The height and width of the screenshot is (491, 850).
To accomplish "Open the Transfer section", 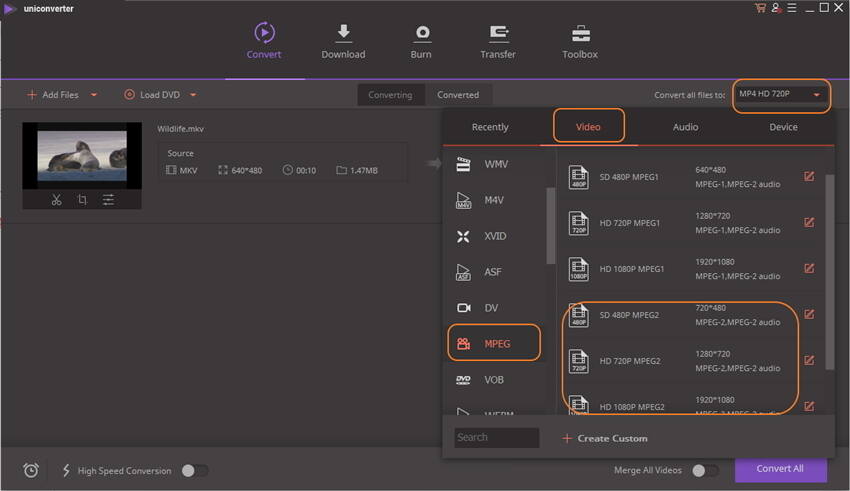I will pos(498,41).
